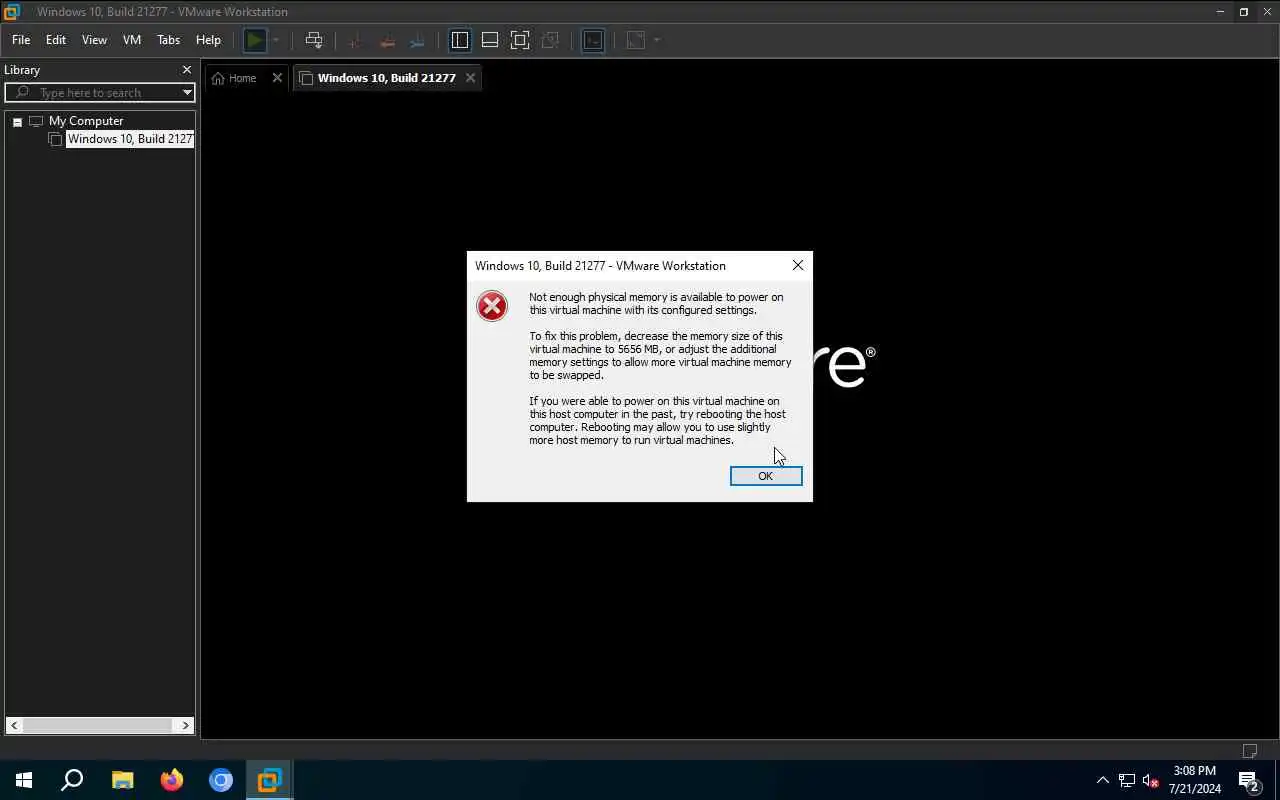Click the console view toolbar icon
The width and height of the screenshot is (1280, 800).
[593, 40]
